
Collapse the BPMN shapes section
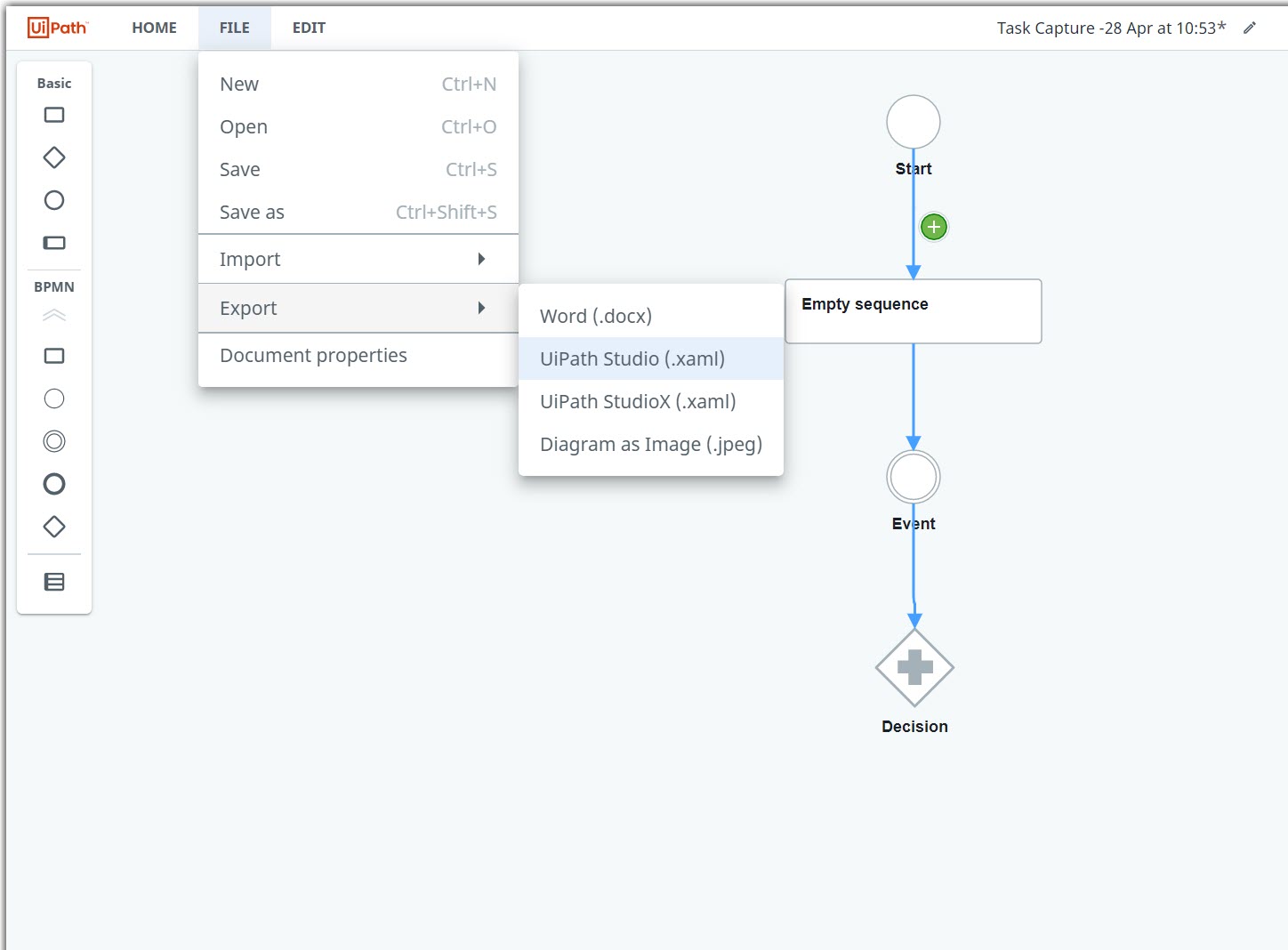tap(53, 315)
